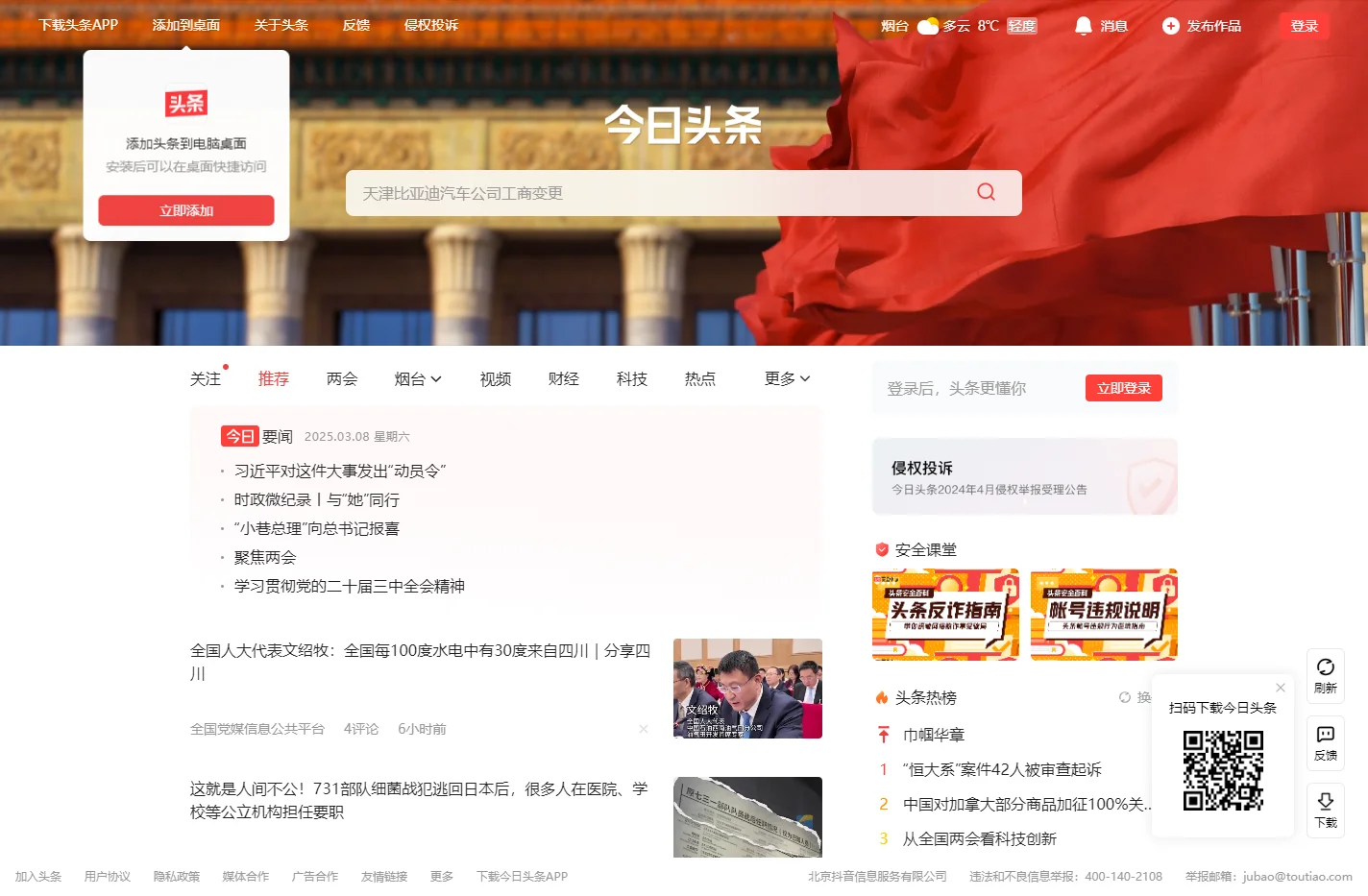Expand the 更多 channel dropdown
Image resolution: width=1368 pixels, height=896 pixels.
(x=788, y=378)
